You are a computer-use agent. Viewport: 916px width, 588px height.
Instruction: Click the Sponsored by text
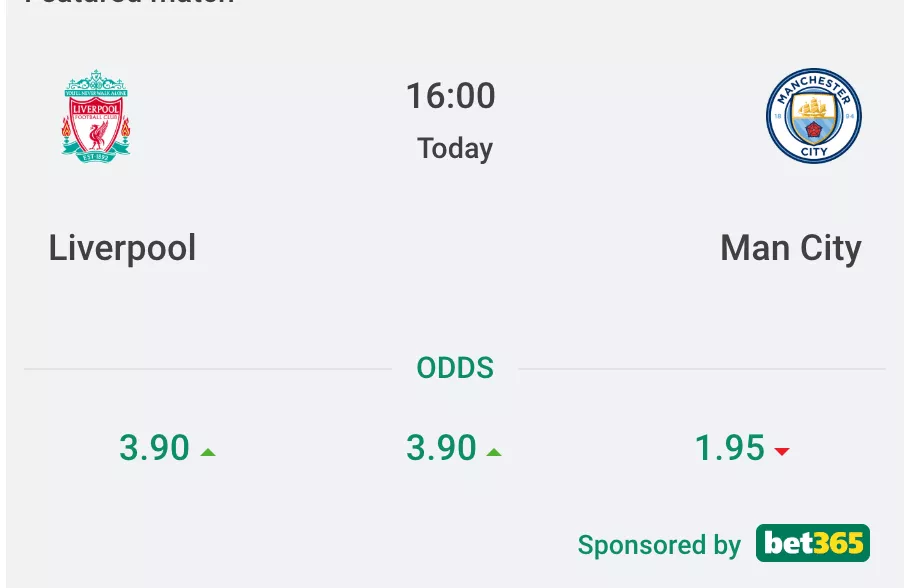pyautogui.click(x=659, y=545)
